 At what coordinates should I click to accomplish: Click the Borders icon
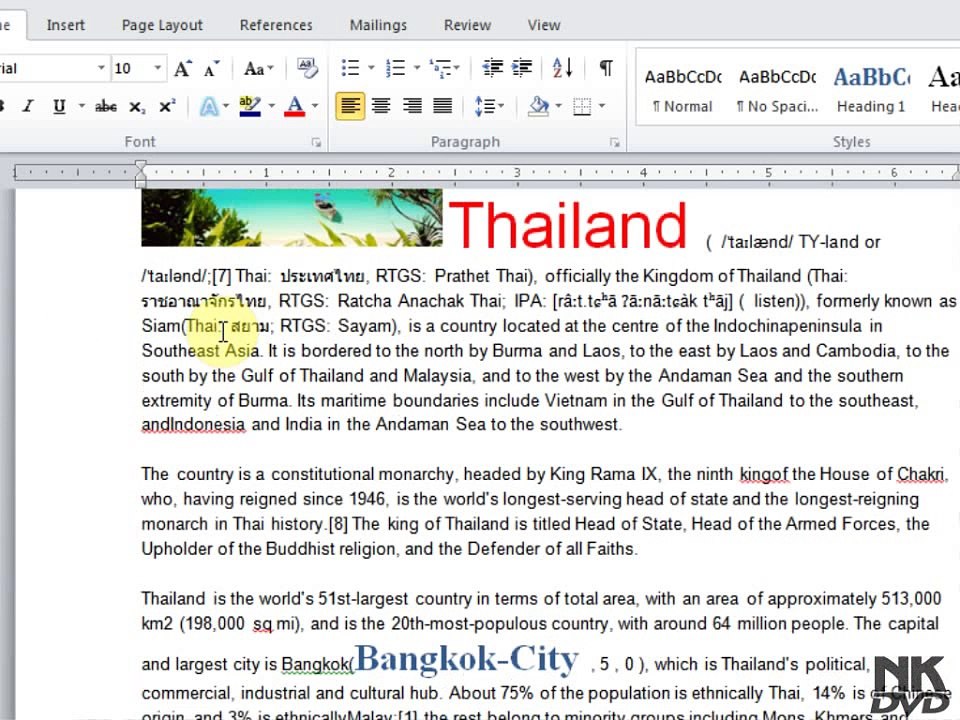pyautogui.click(x=582, y=107)
